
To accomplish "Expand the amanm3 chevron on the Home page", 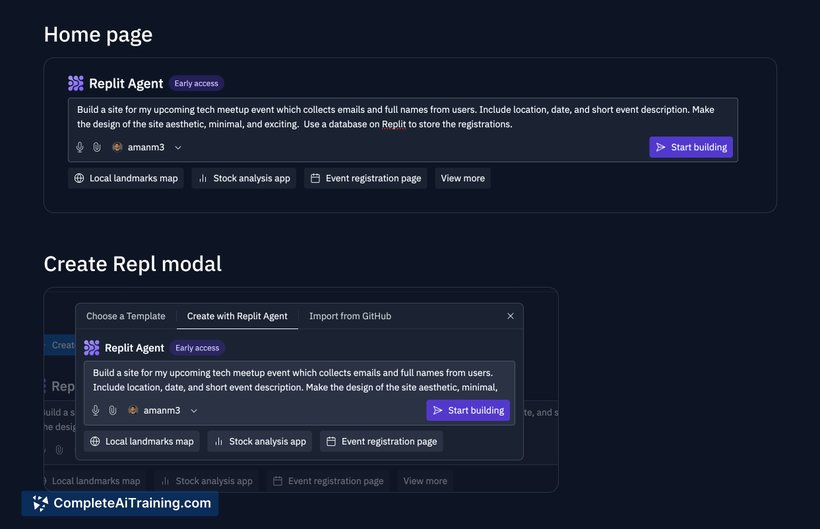I will click(178, 148).
